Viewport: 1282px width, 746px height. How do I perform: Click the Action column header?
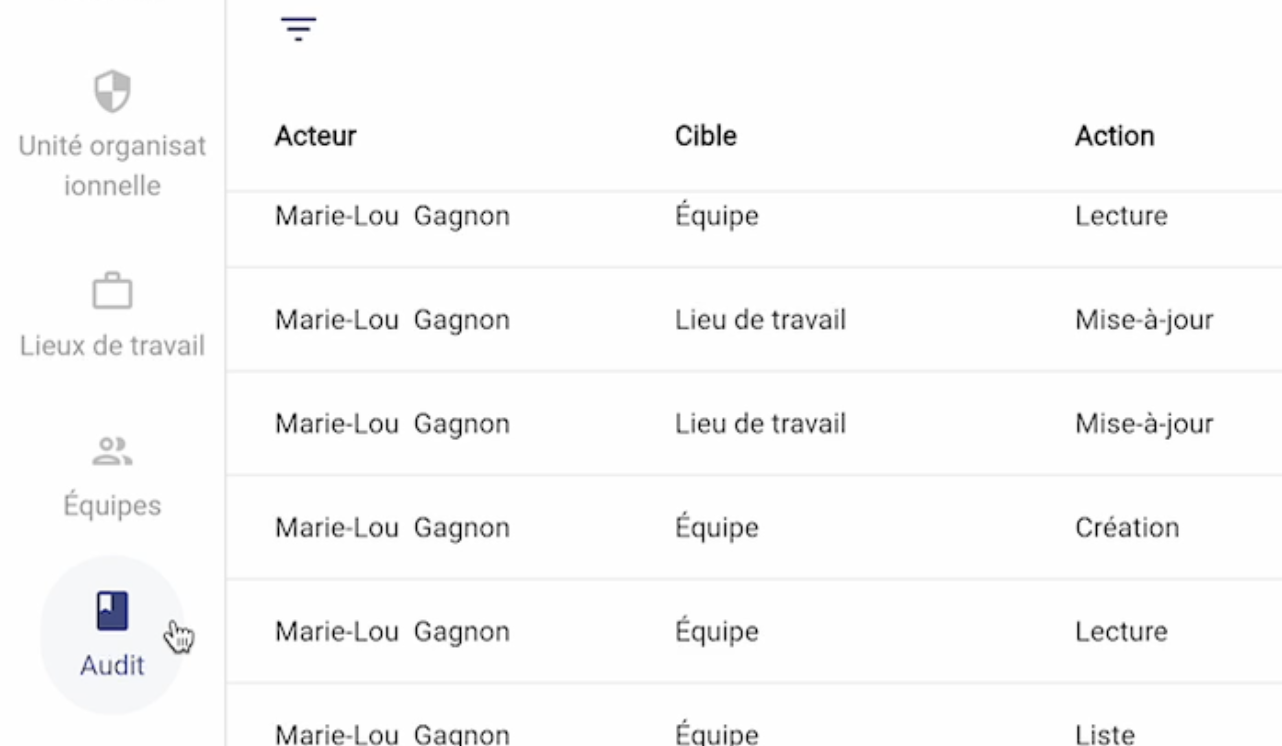click(x=1115, y=136)
